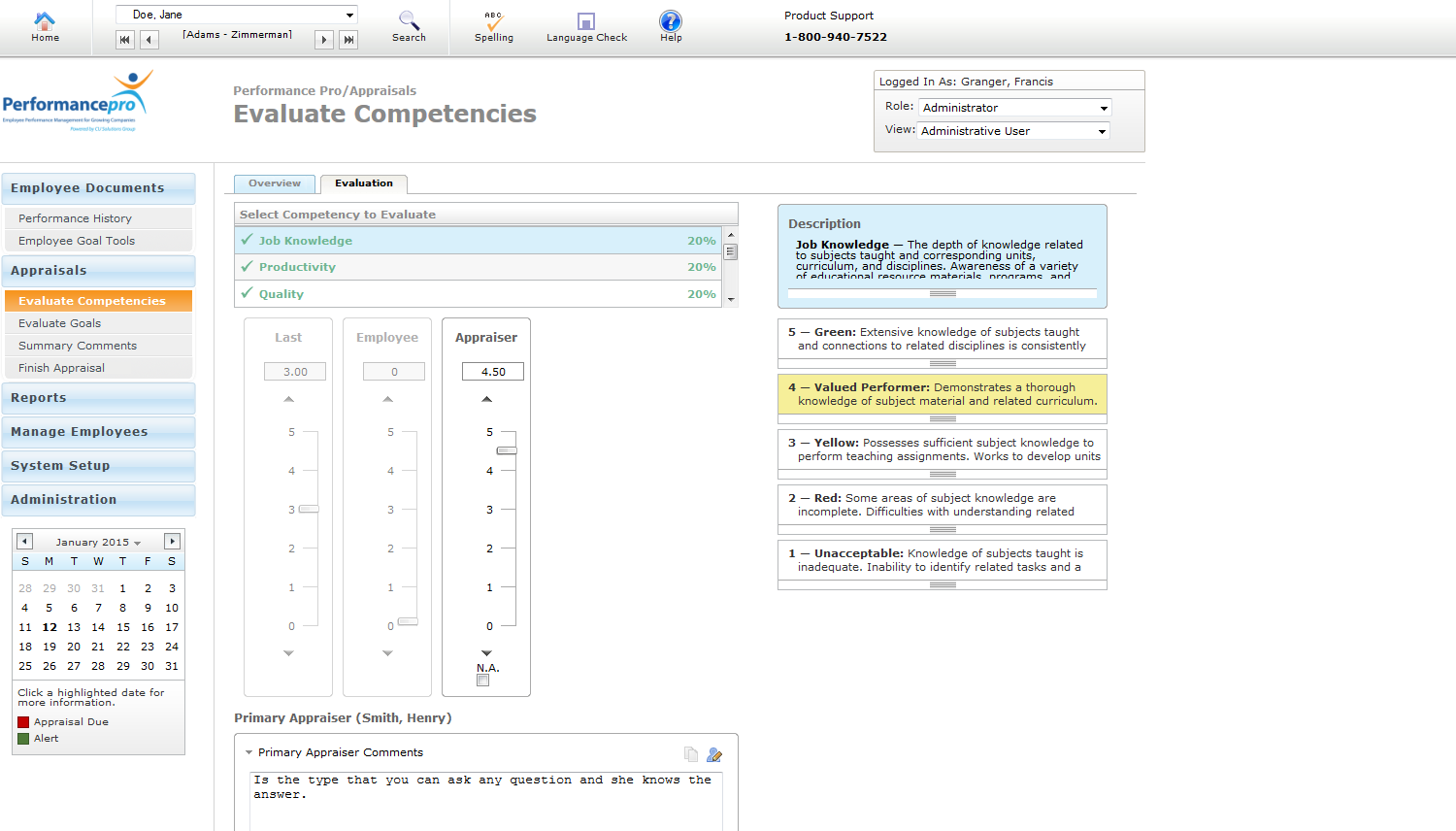Viewport: 1456px width, 831px height.
Task: Select January 31 on the calendar
Action: pos(172,666)
